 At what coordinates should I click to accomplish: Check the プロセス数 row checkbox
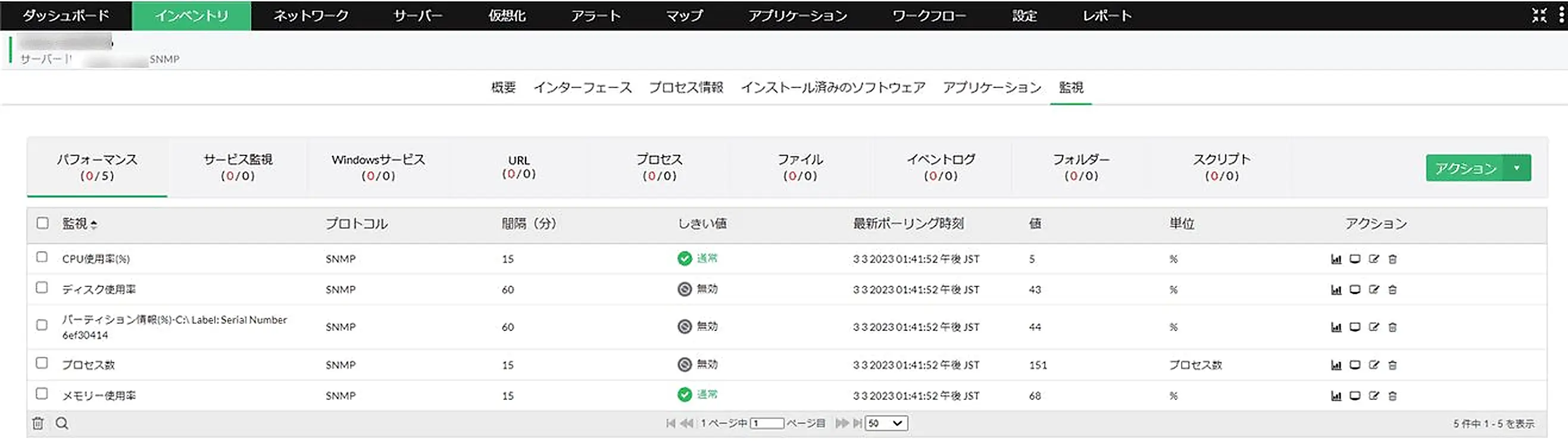(42, 363)
